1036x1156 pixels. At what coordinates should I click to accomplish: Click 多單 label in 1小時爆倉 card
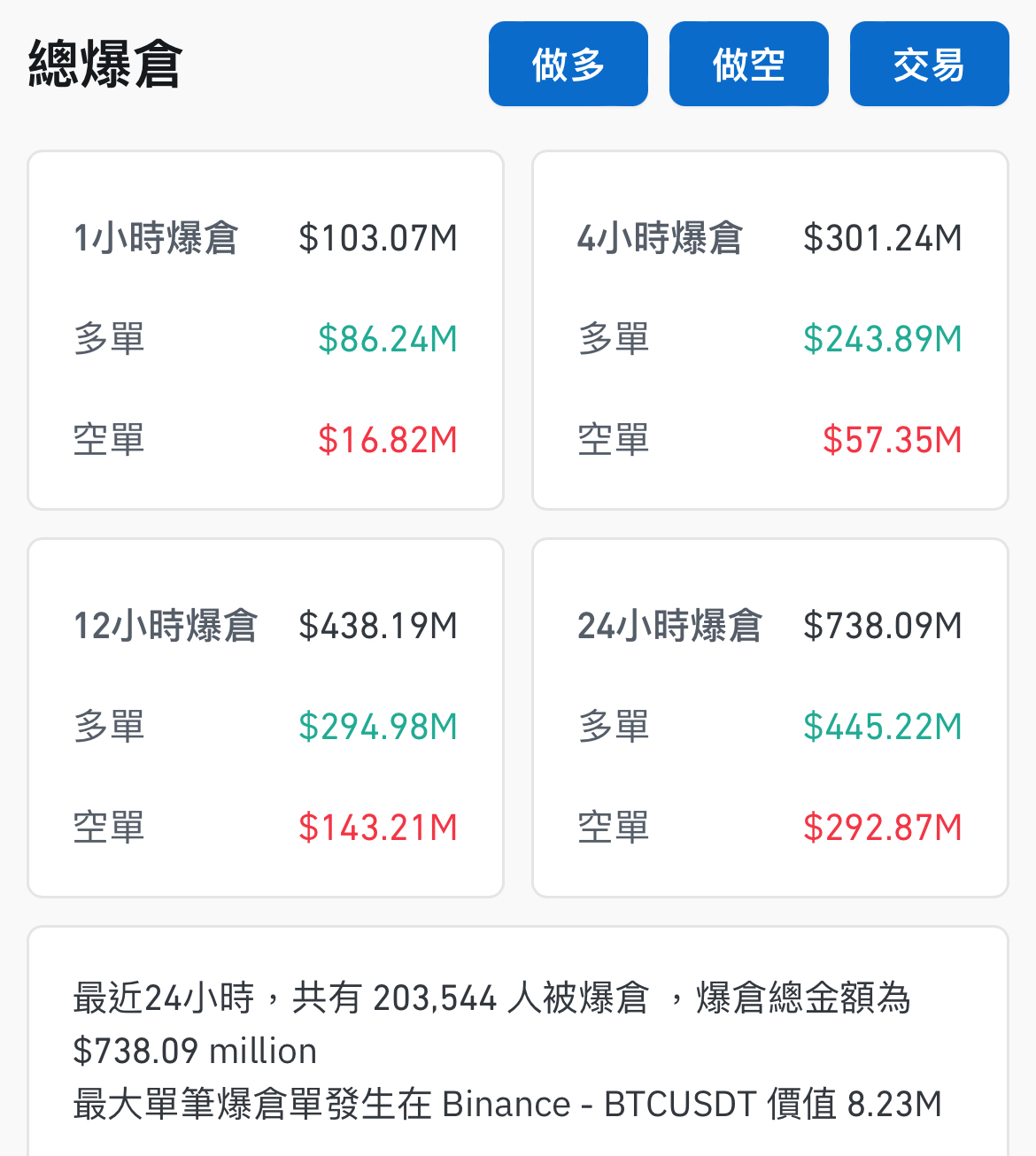(x=109, y=339)
